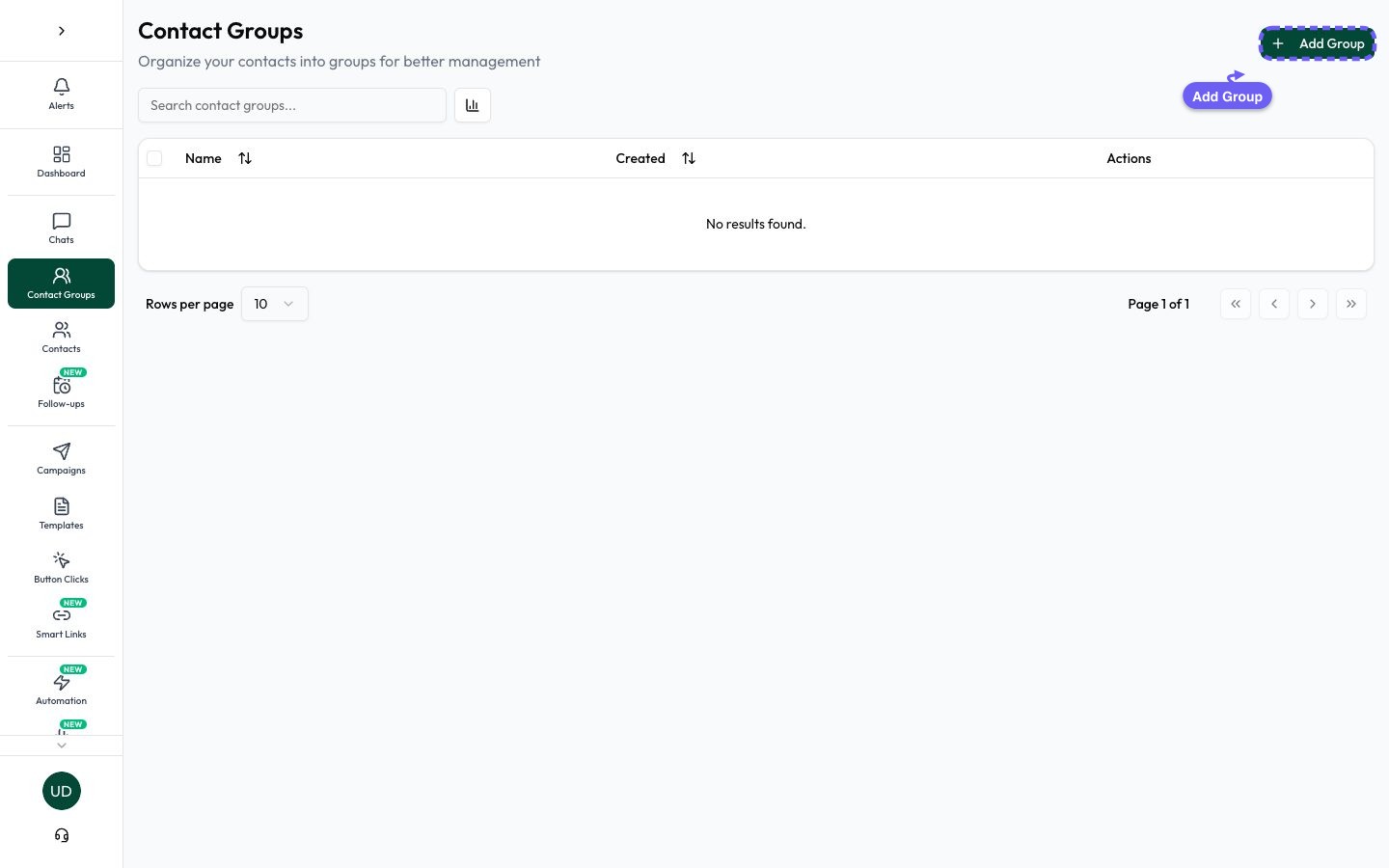Click the Add Group button
Screen dimensions: 1389x868
(x=1318, y=43)
